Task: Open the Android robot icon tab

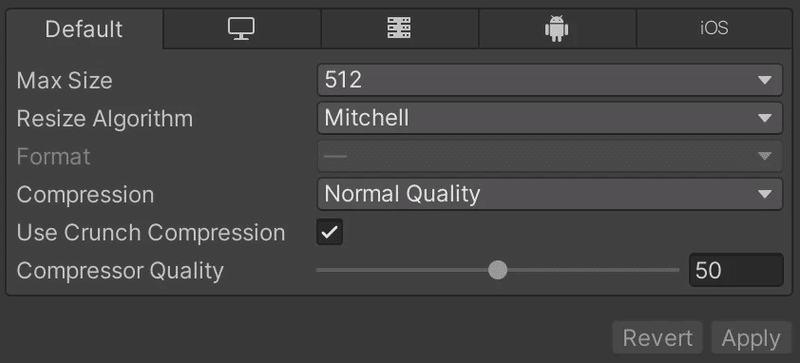Action: pos(557,29)
